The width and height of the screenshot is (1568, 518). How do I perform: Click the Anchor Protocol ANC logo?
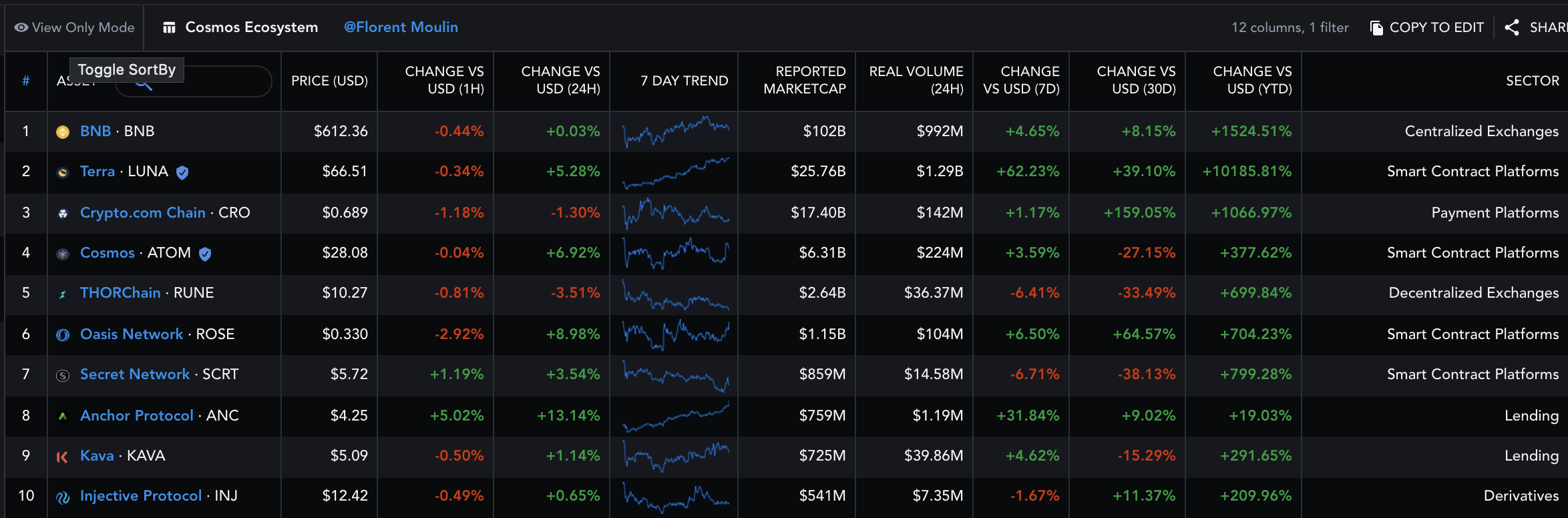pyautogui.click(x=63, y=417)
